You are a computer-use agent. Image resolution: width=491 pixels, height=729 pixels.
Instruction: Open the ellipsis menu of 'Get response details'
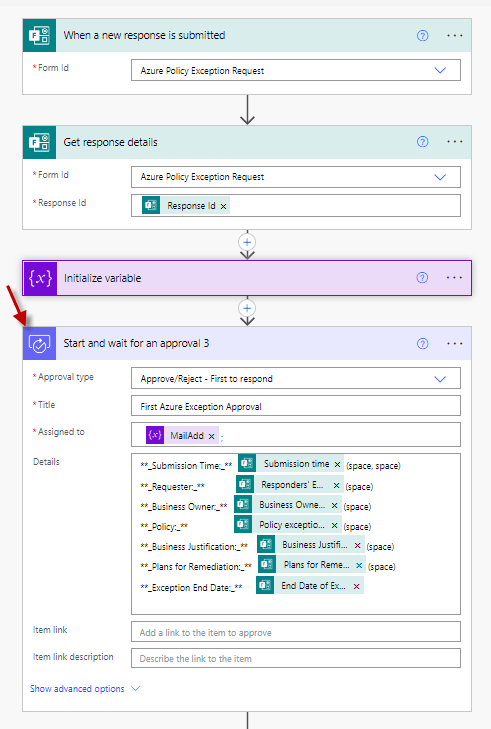pos(454,142)
